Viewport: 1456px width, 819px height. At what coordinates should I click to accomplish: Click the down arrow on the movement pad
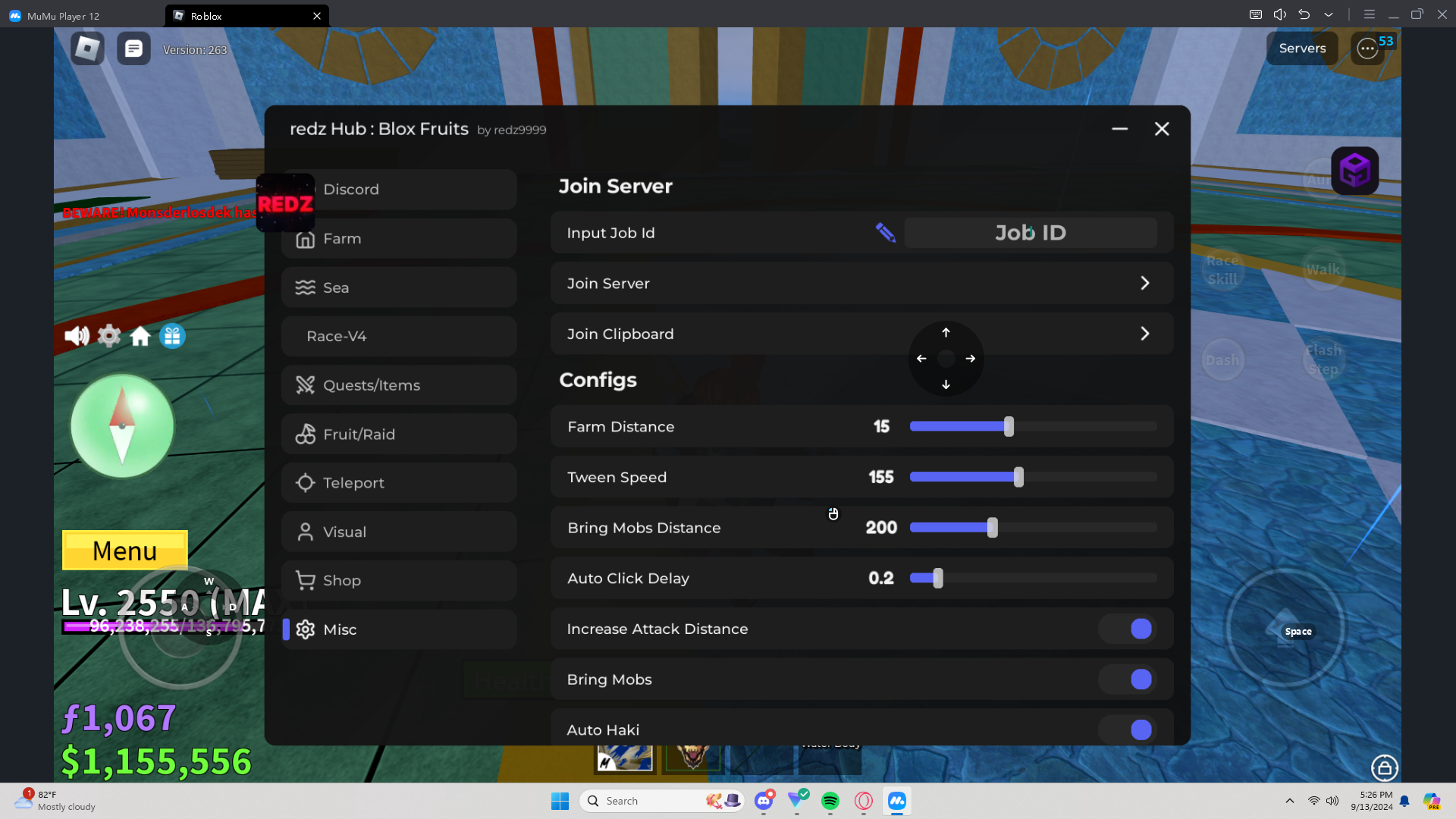pyautogui.click(x=946, y=384)
